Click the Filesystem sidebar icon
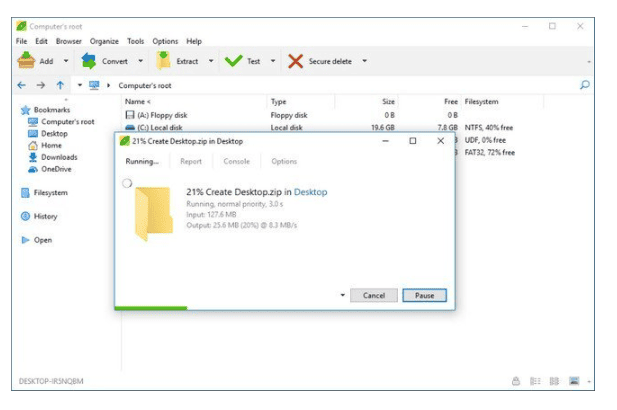This screenshot has height=410, width=617. point(25,192)
